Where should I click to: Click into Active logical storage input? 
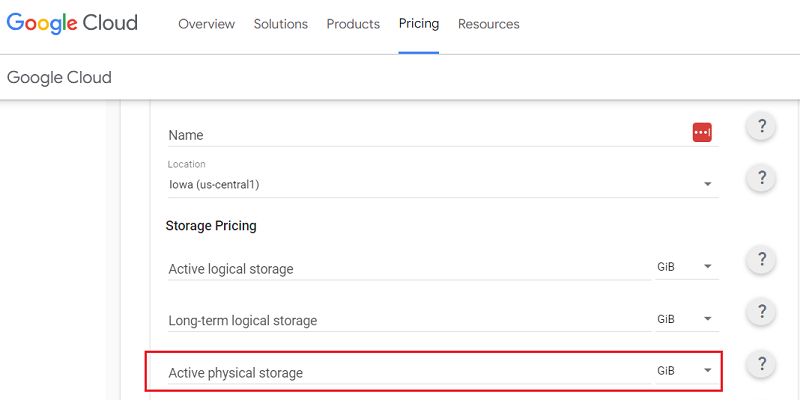coord(405,268)
